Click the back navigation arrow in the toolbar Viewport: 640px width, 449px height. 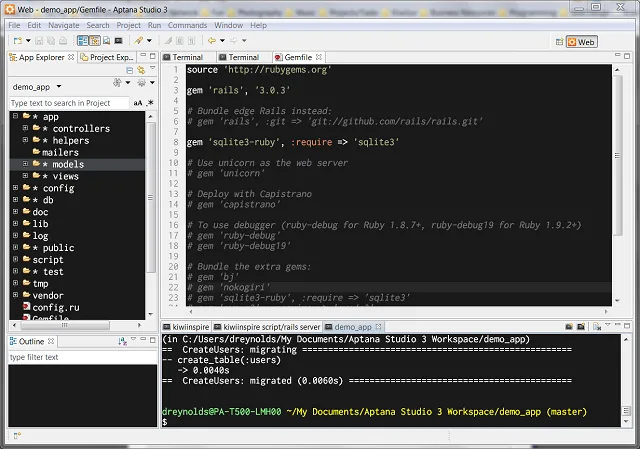[x=212, y=40]
